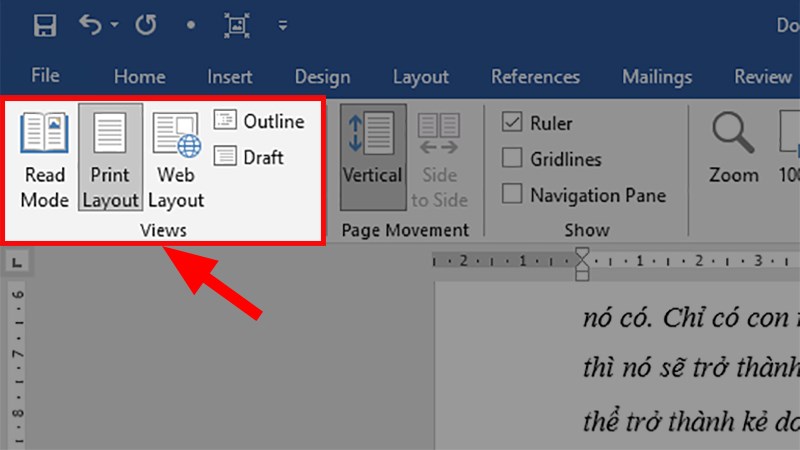The height and width of the screenshot is (450, 800).
Task: Open the File tab
Action: [45, 77]
